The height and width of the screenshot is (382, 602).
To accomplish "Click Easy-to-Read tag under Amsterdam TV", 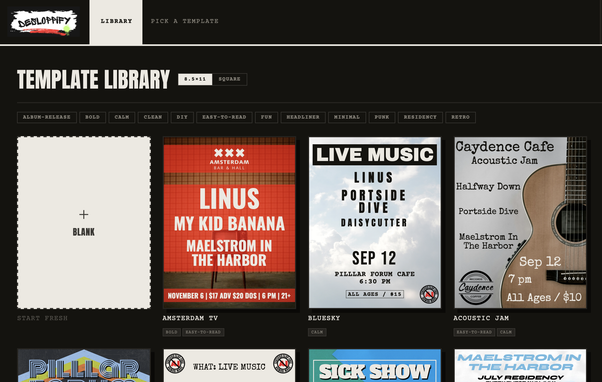I will point(203,332).
